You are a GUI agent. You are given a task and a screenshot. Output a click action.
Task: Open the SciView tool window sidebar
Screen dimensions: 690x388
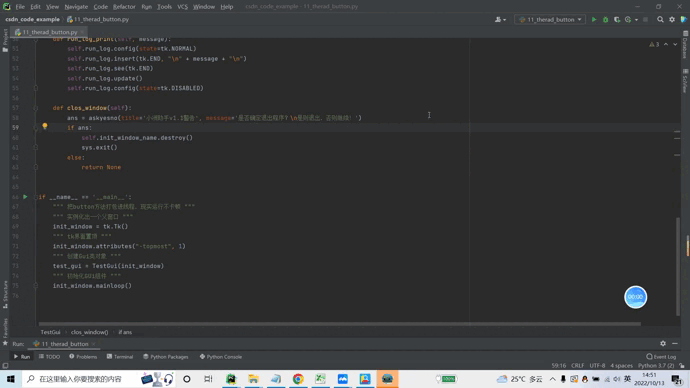(685, 81)
